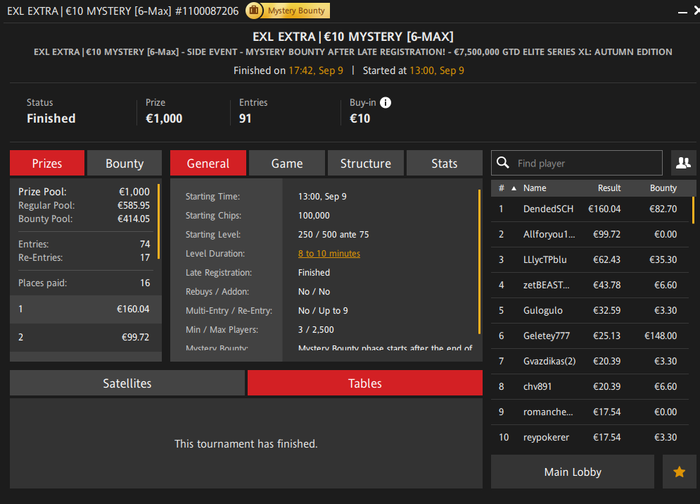Screen dimensions: 700x504
Task: Sort players by Bounty column
Action: coord(663,188)
